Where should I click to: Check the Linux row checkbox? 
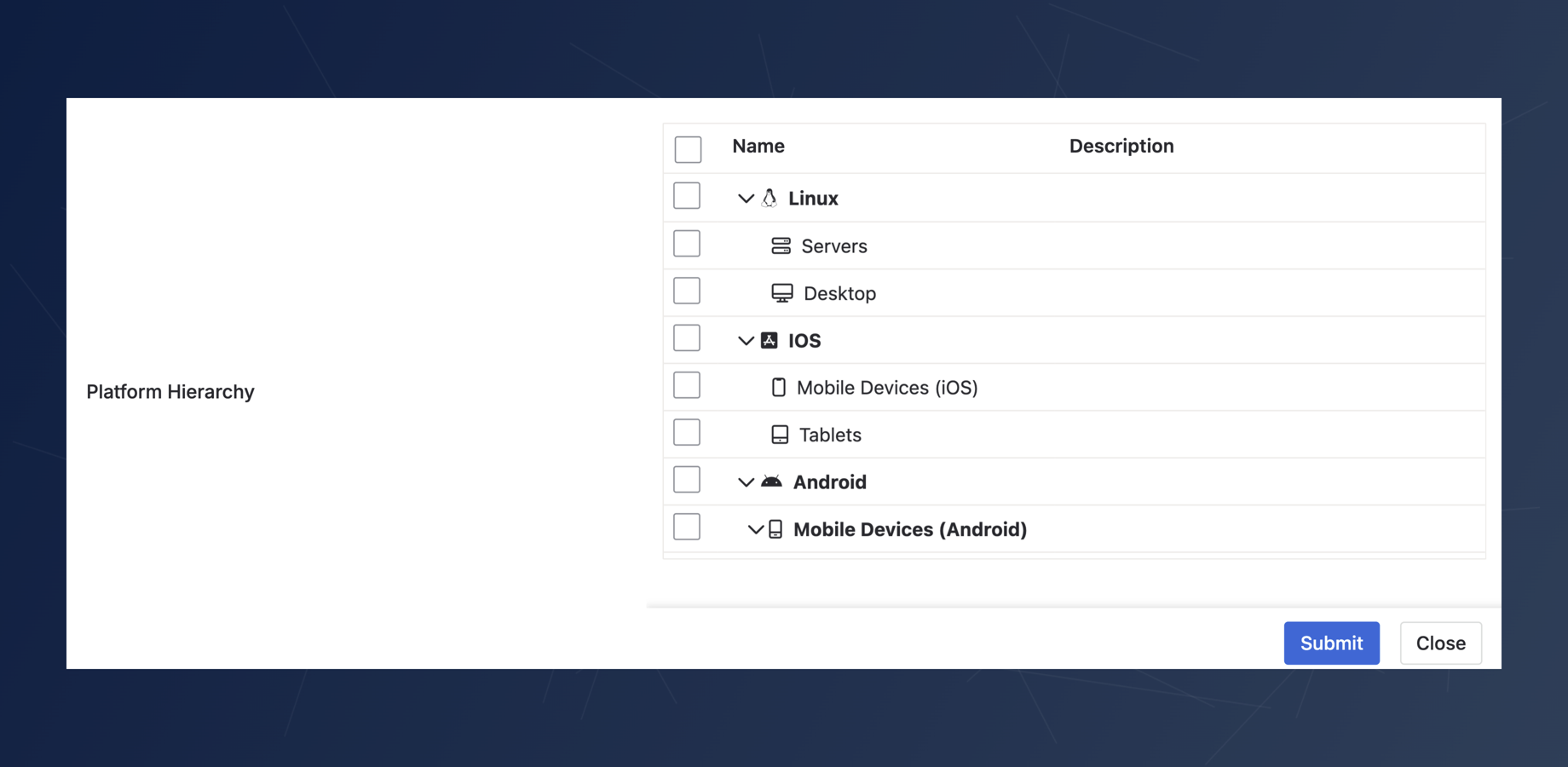pos(686,195)
